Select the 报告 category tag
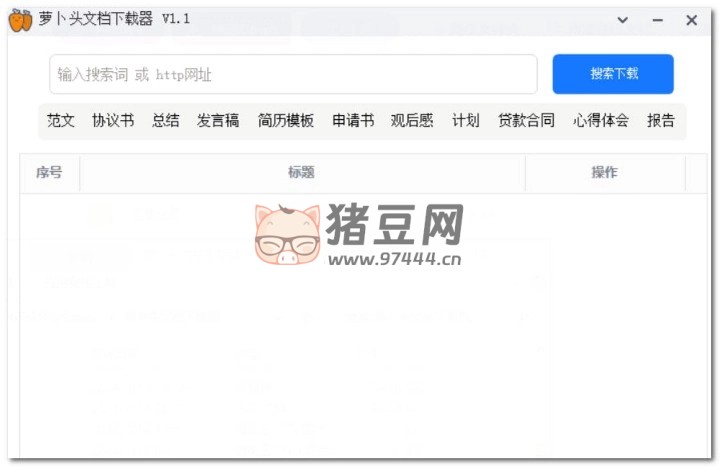Image resolution: width=720 pixels, height=467 pixels. (x=661, y=120)
